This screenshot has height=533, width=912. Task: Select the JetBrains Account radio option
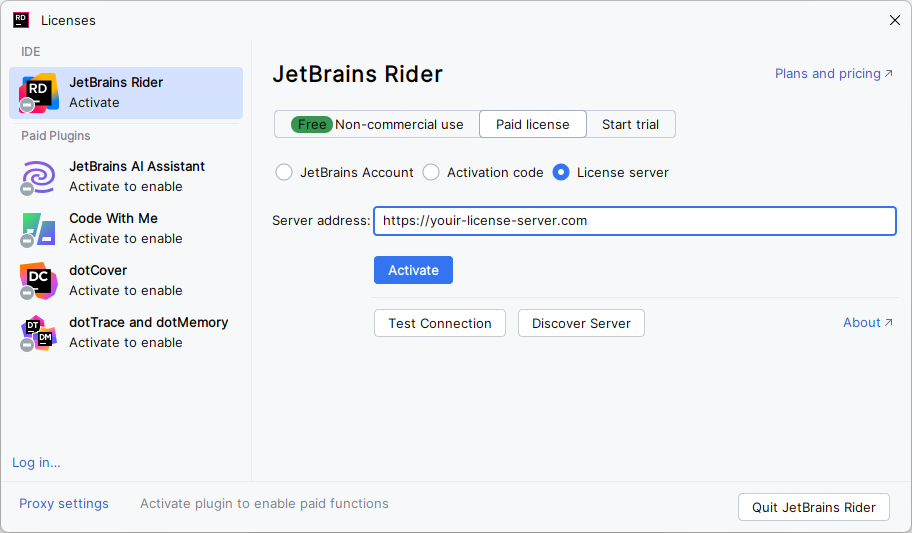[284, 172]
